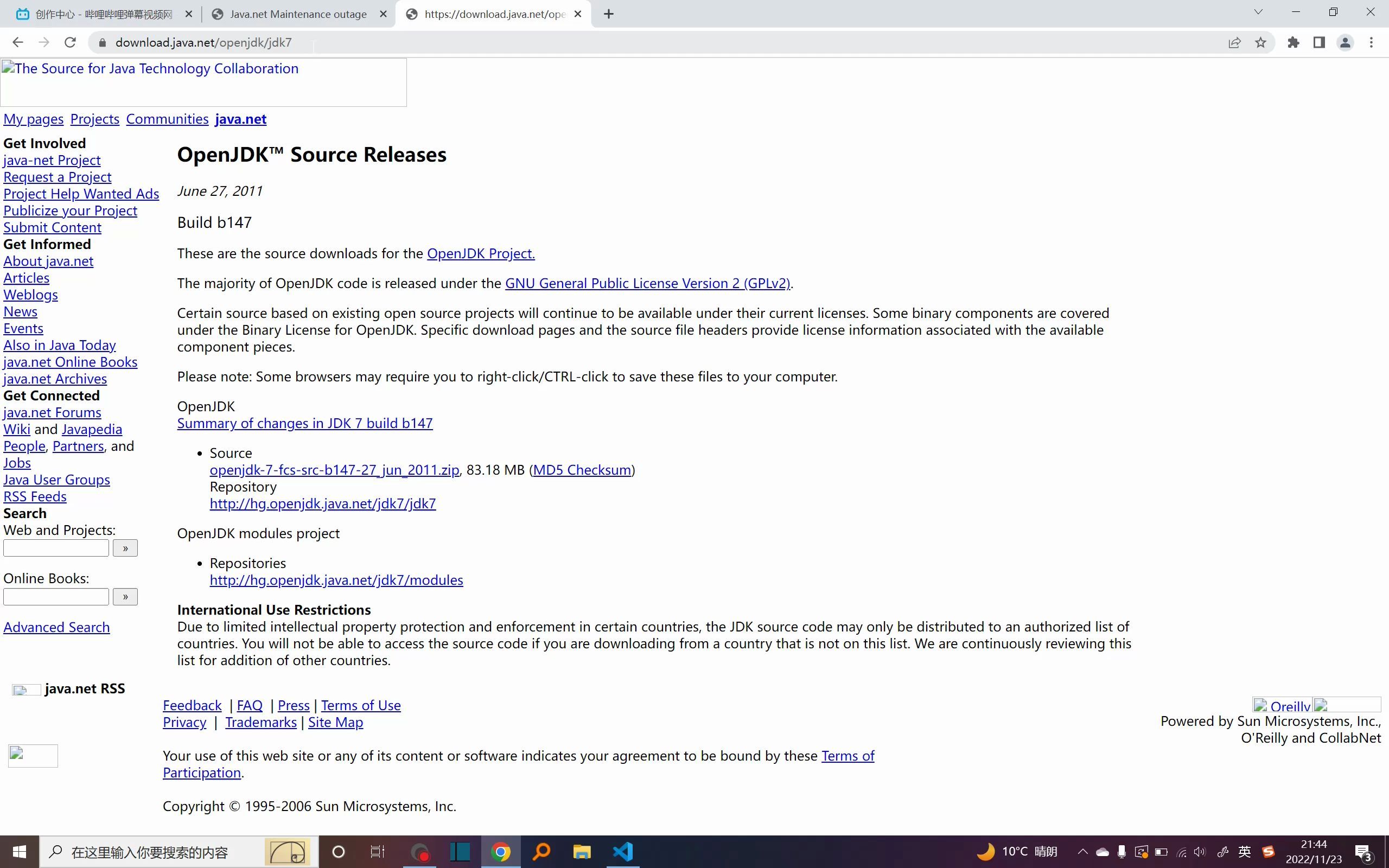Switch to the Java.net Maintenance outage tab

(298, 14)
